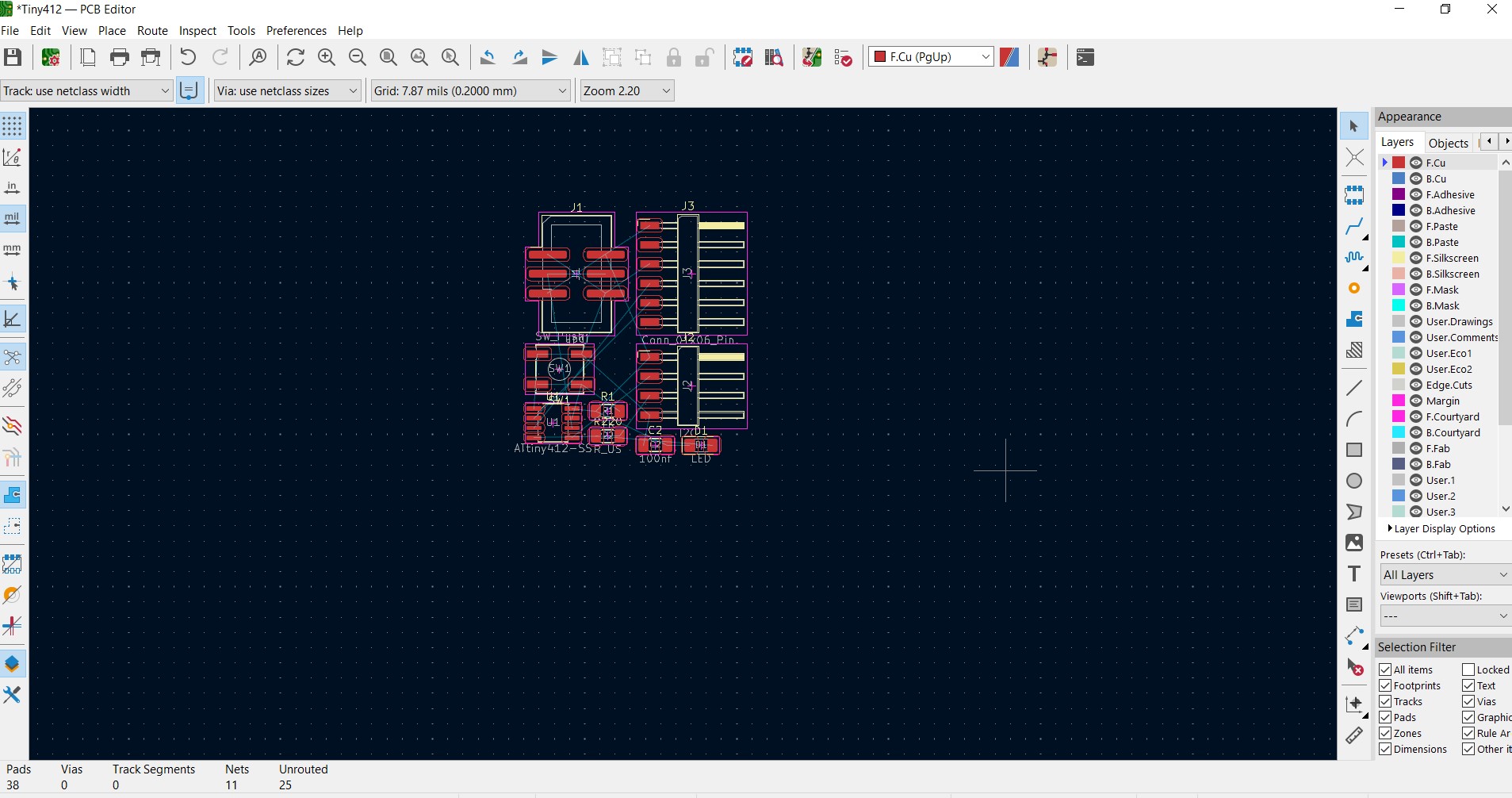Toggle F.Courtyard layer visibility
The width and height of the screenshot is (1512, 798).
pyautogui.click(x=1416, y=416)
